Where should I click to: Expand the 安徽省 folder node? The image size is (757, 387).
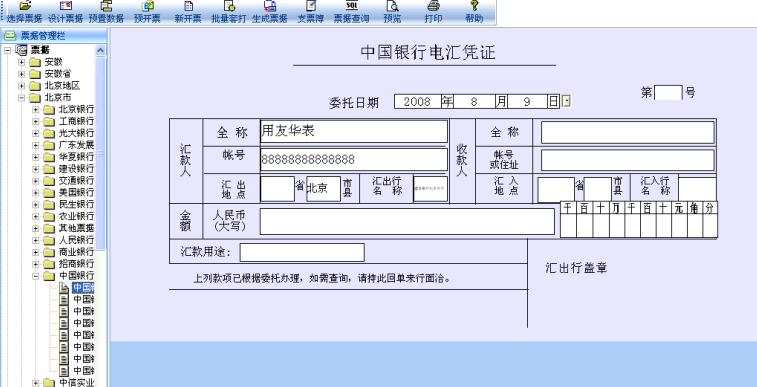pos(21,74)
